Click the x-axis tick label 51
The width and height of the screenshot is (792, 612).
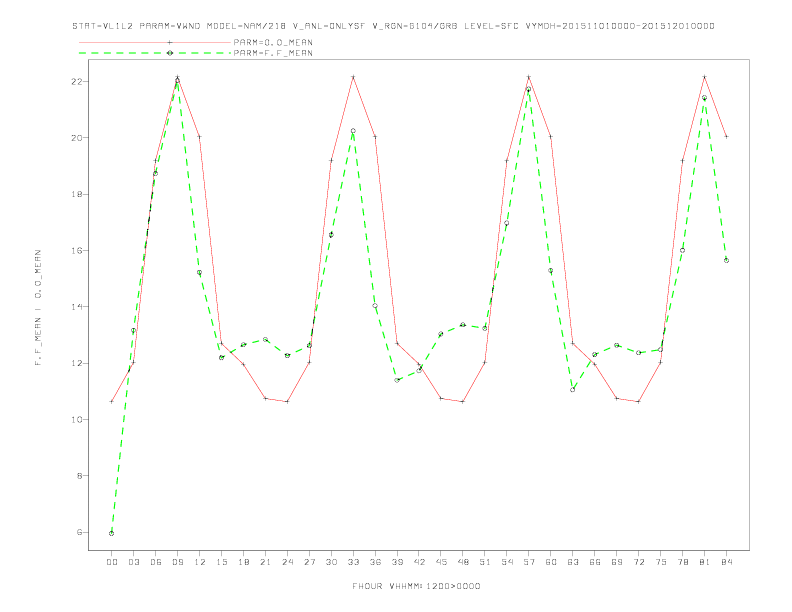coord(485,562)
